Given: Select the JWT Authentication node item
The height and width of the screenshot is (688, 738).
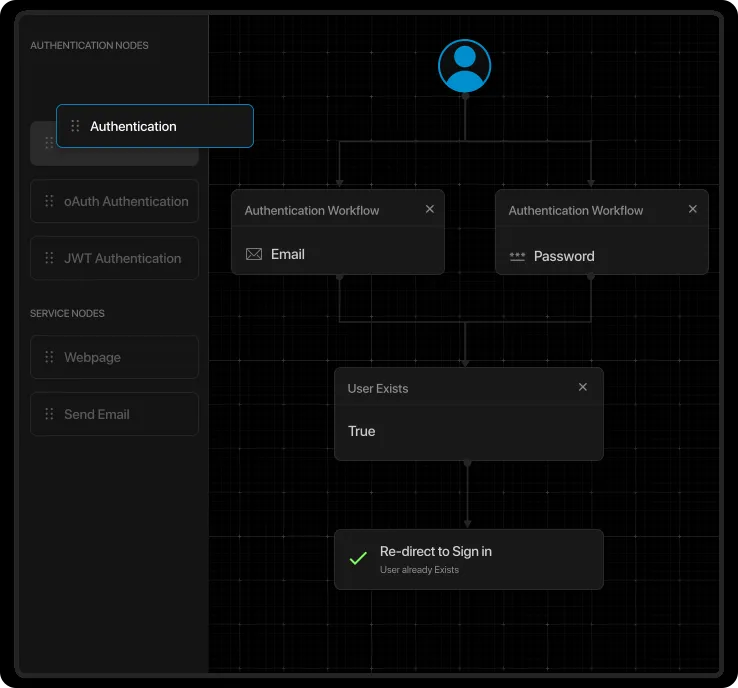Looking at the screenshot, I should coord(122,258).
